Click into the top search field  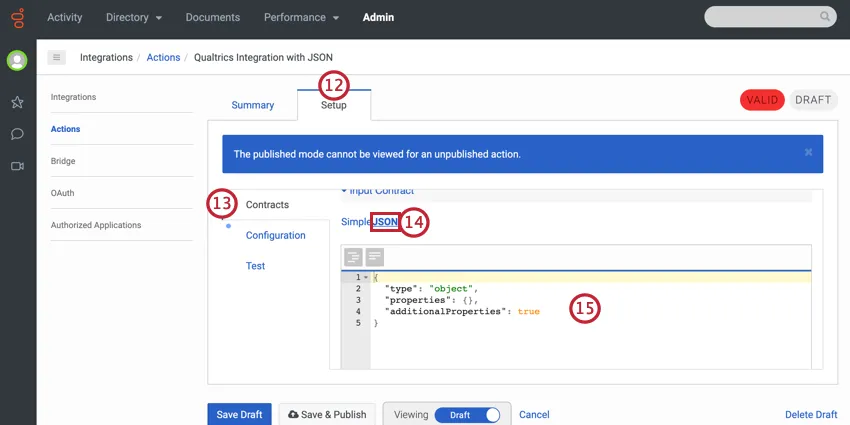[765, 17]
